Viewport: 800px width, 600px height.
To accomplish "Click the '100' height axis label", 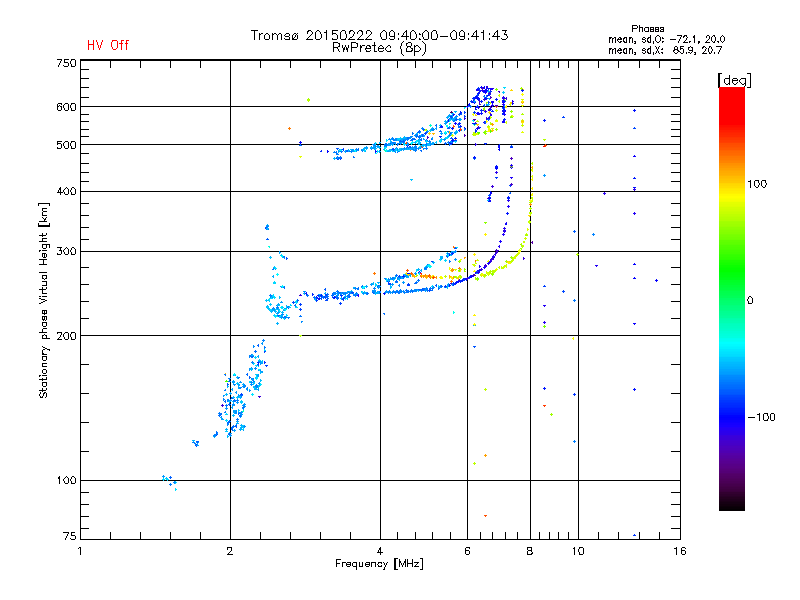I will tap(66, 480).
